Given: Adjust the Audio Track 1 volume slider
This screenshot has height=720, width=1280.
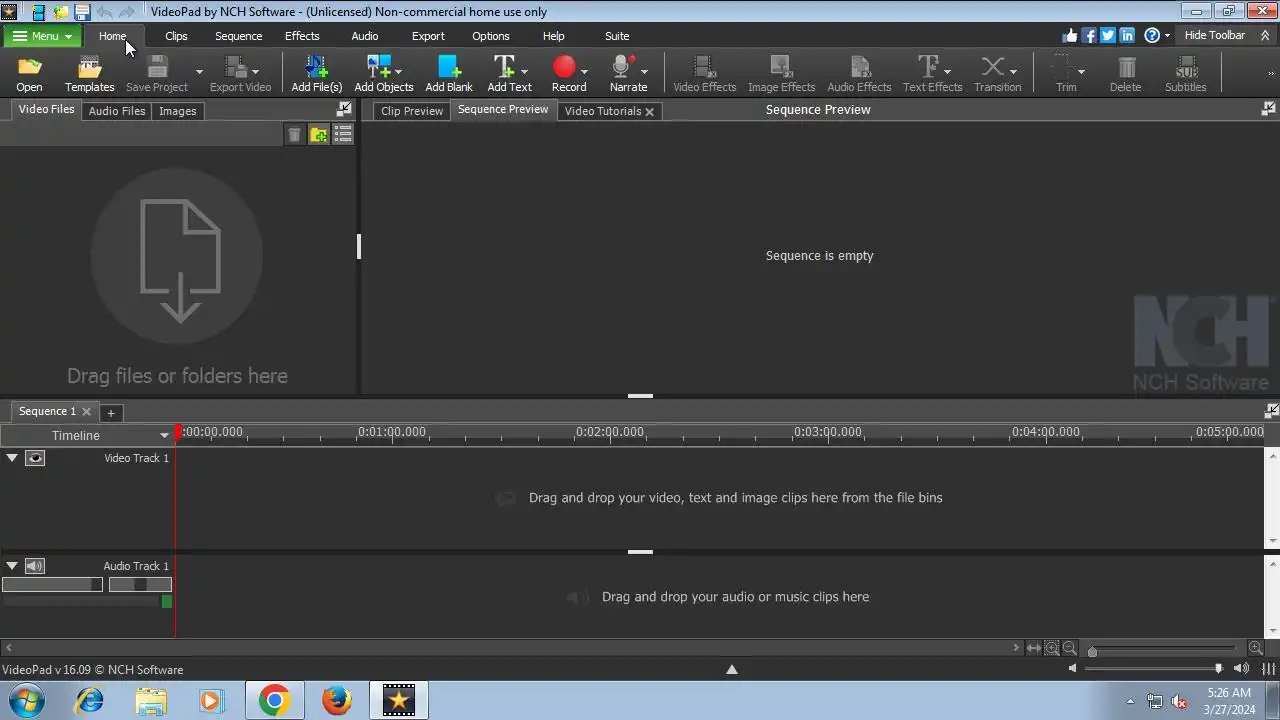Looking at the screenshot, I should tap(52, 584).
